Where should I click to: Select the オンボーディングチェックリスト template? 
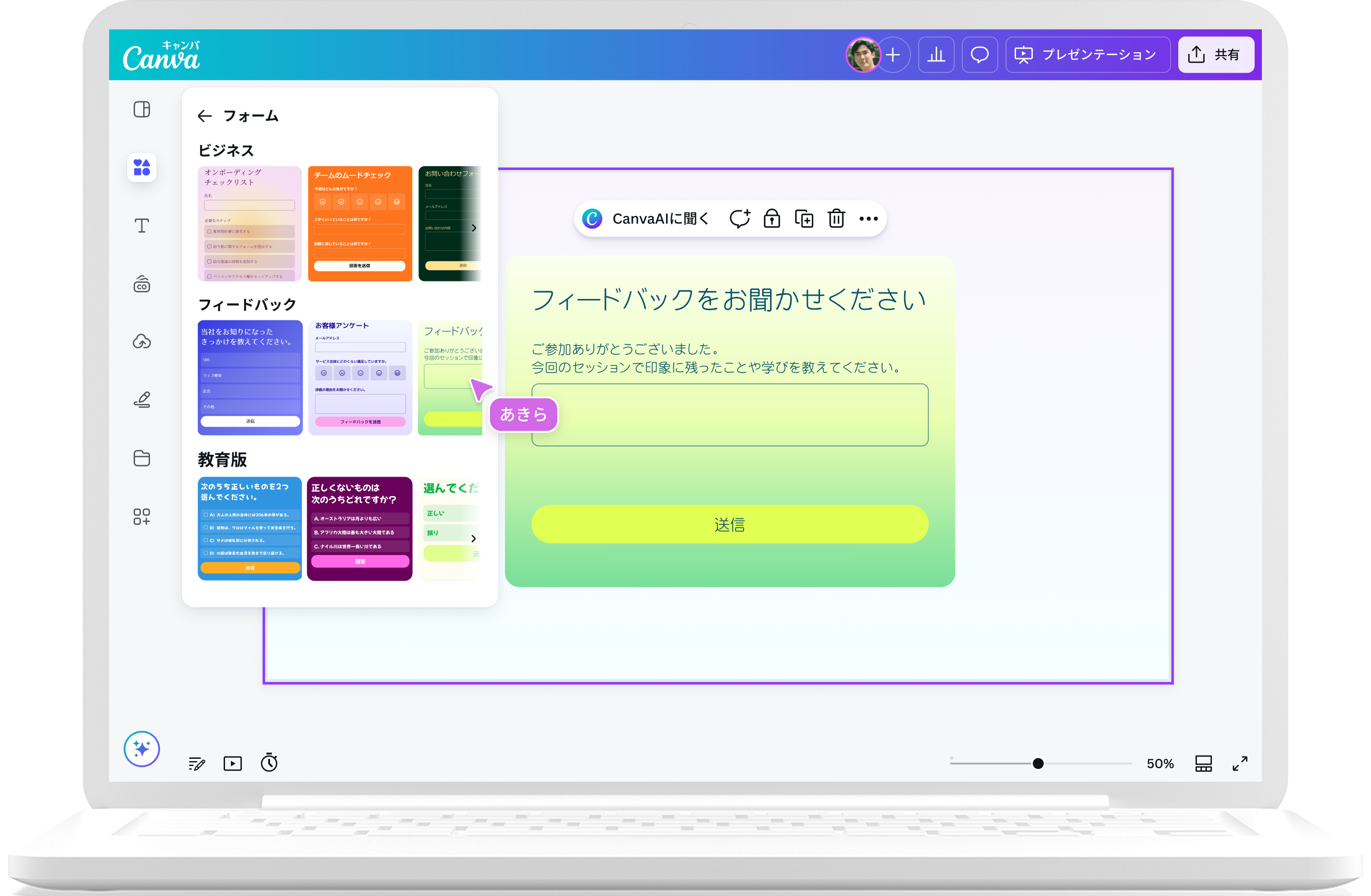pyautogui.click(x=250, y=224)
